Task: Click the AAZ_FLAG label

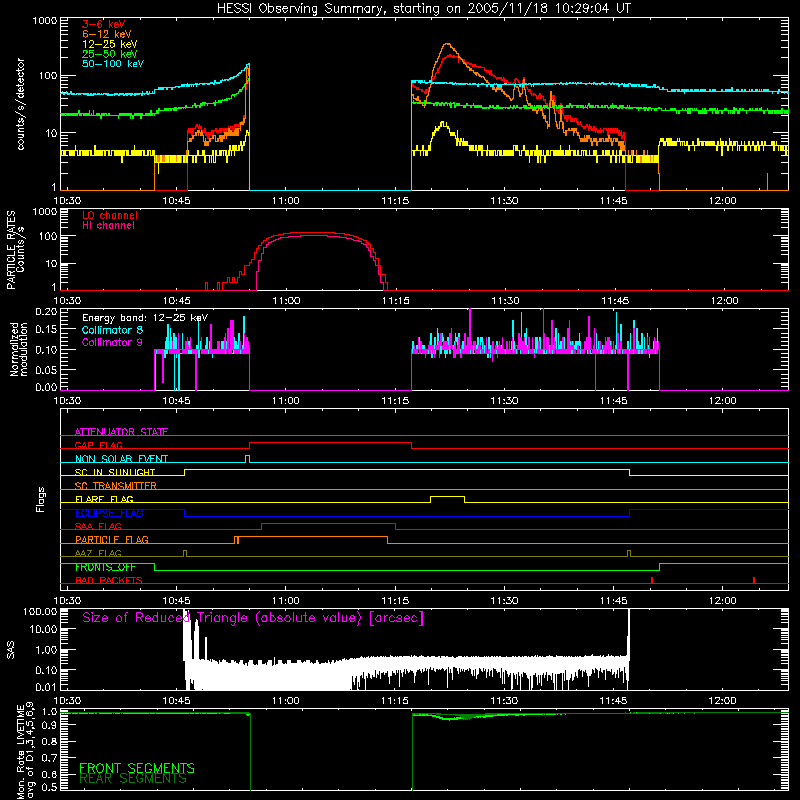Action: click(x=98, y=553)
